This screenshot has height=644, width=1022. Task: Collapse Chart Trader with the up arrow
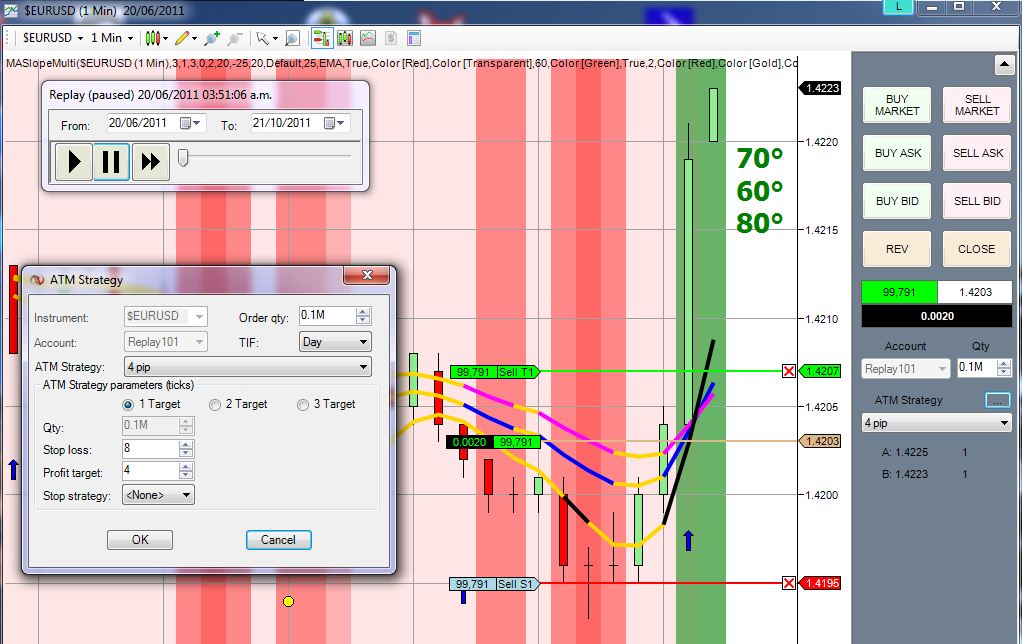[x=1004, y=65]
